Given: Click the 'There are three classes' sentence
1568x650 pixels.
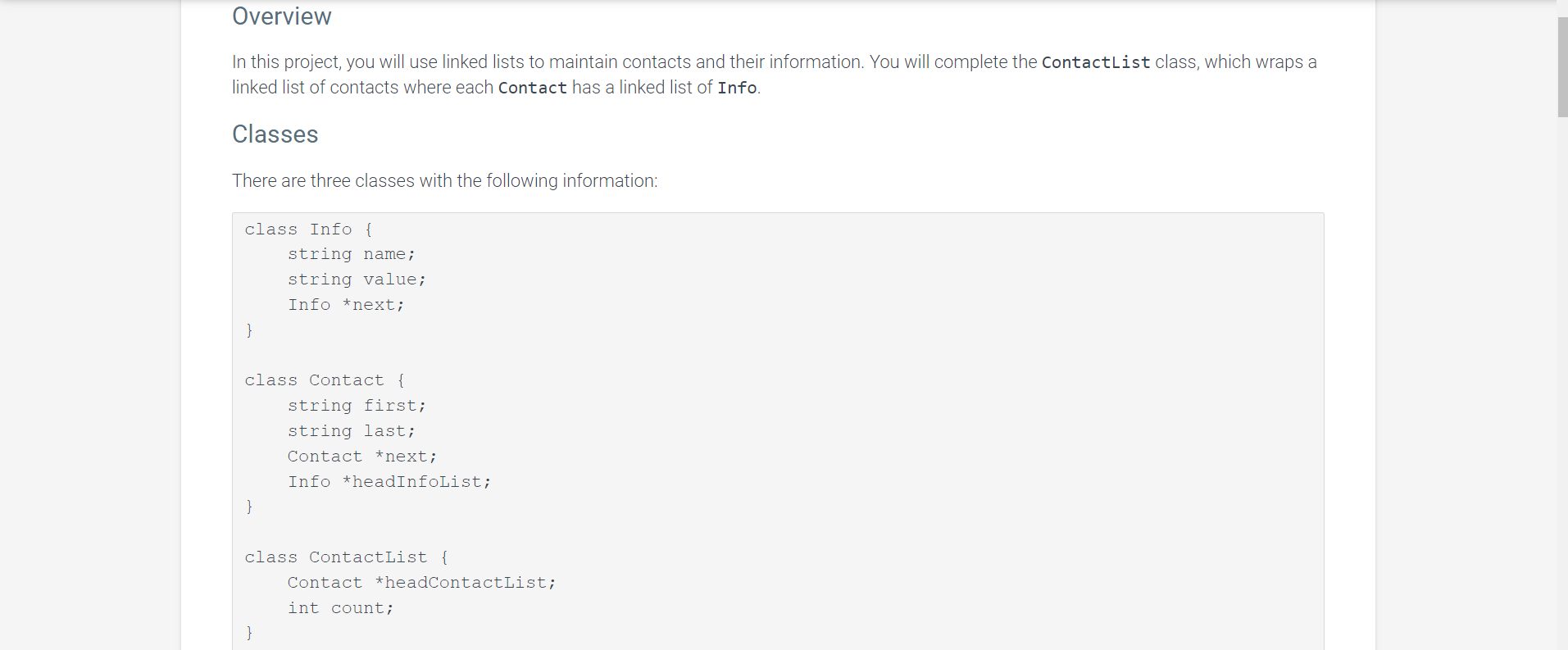Looking at the screenshot, I should 444,180.
